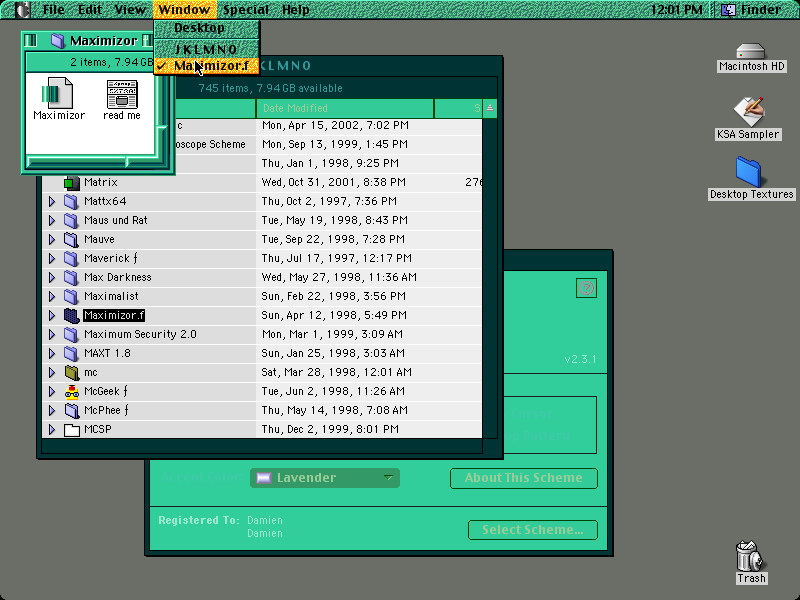The width and height of the screenshot is (800, 600).
Task: Select the KSA Sampler desktop icon
Action: [x=748, y=111]
